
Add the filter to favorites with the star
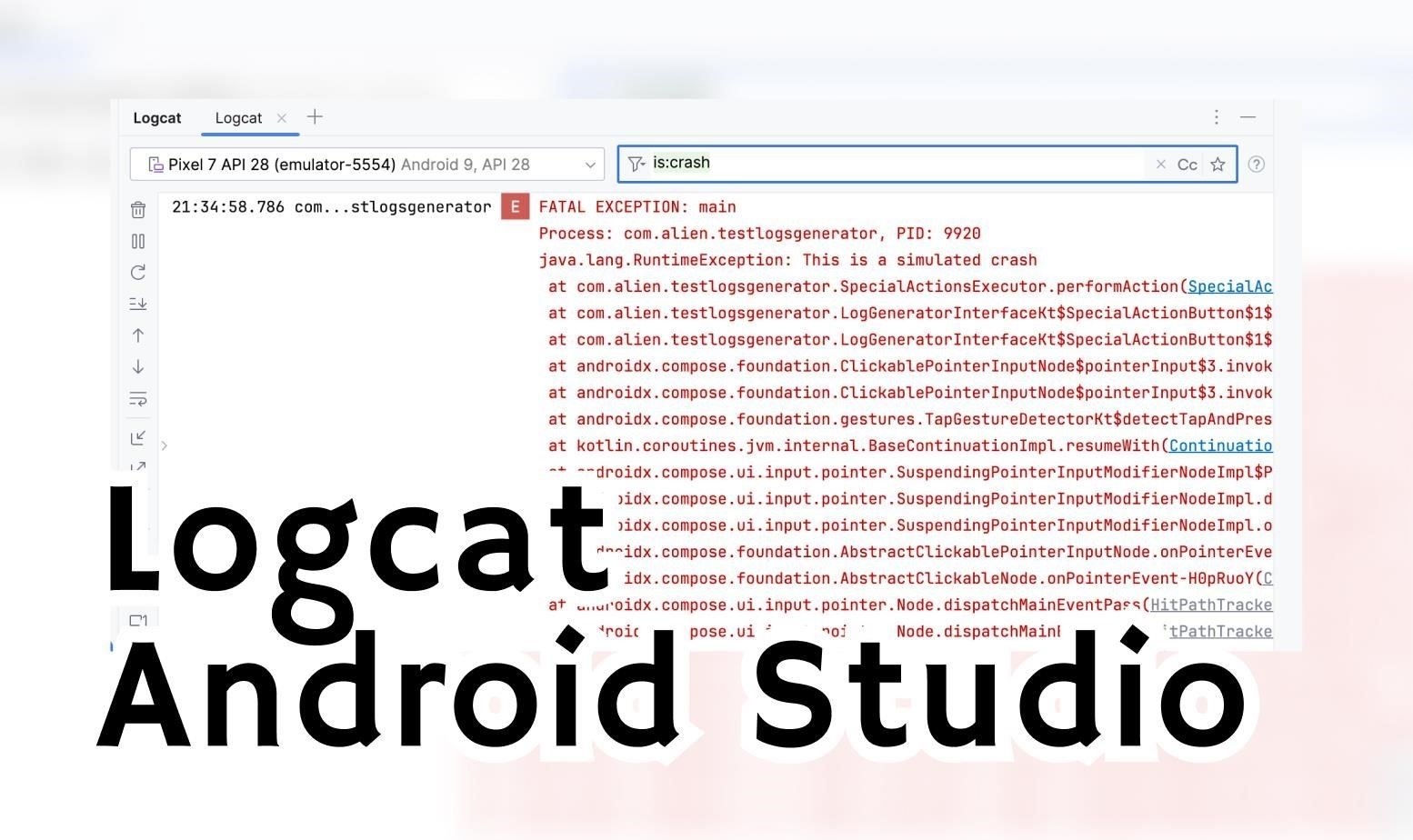[x=1218, y=165]
